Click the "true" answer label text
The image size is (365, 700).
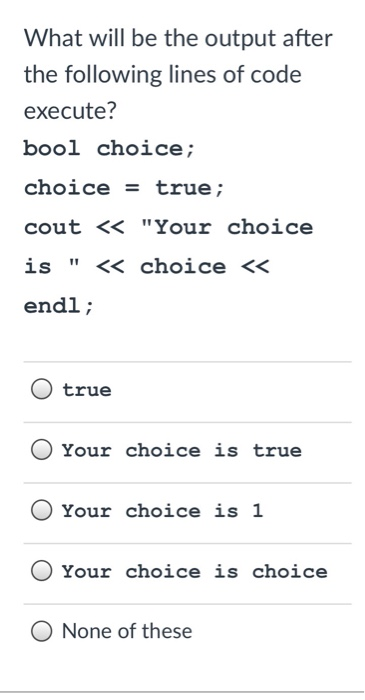tap(87, 390)
